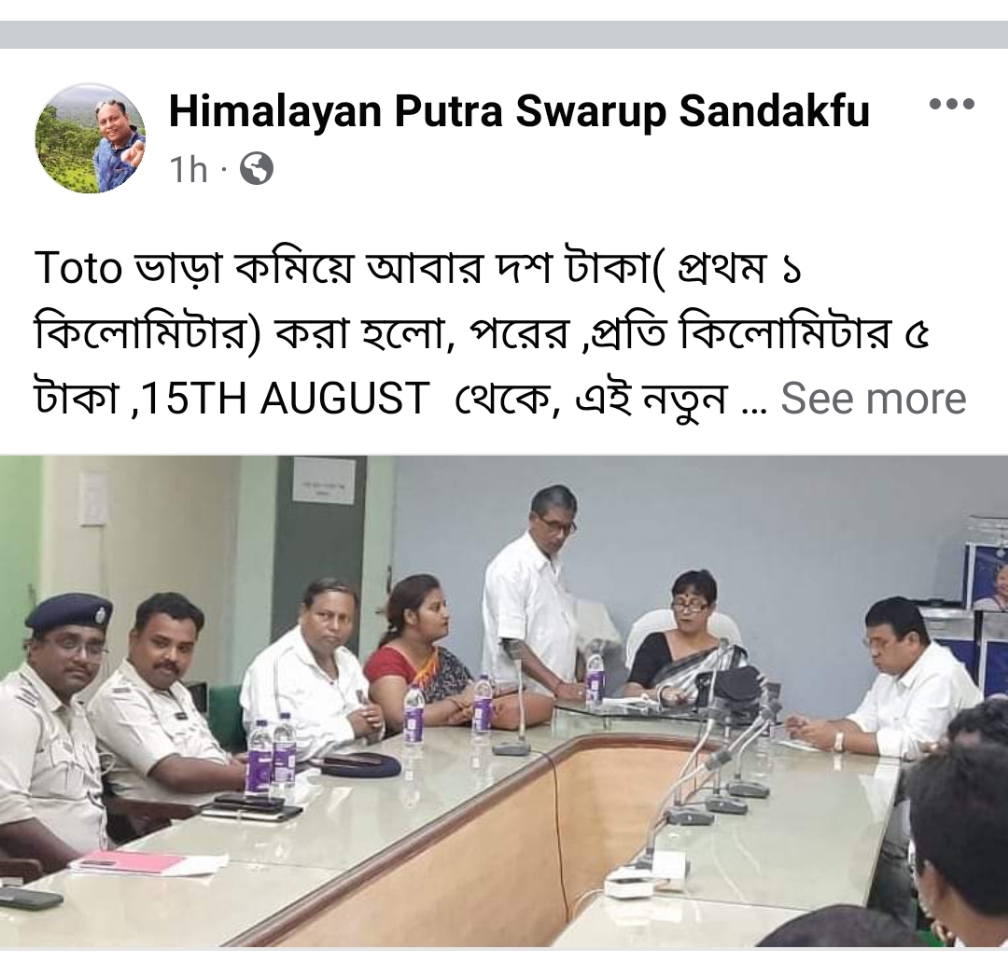This screenshot has width=1008, height=973.
Task: Click the word Toto in post
Action: pyautogui.click(x=78, y=269)
